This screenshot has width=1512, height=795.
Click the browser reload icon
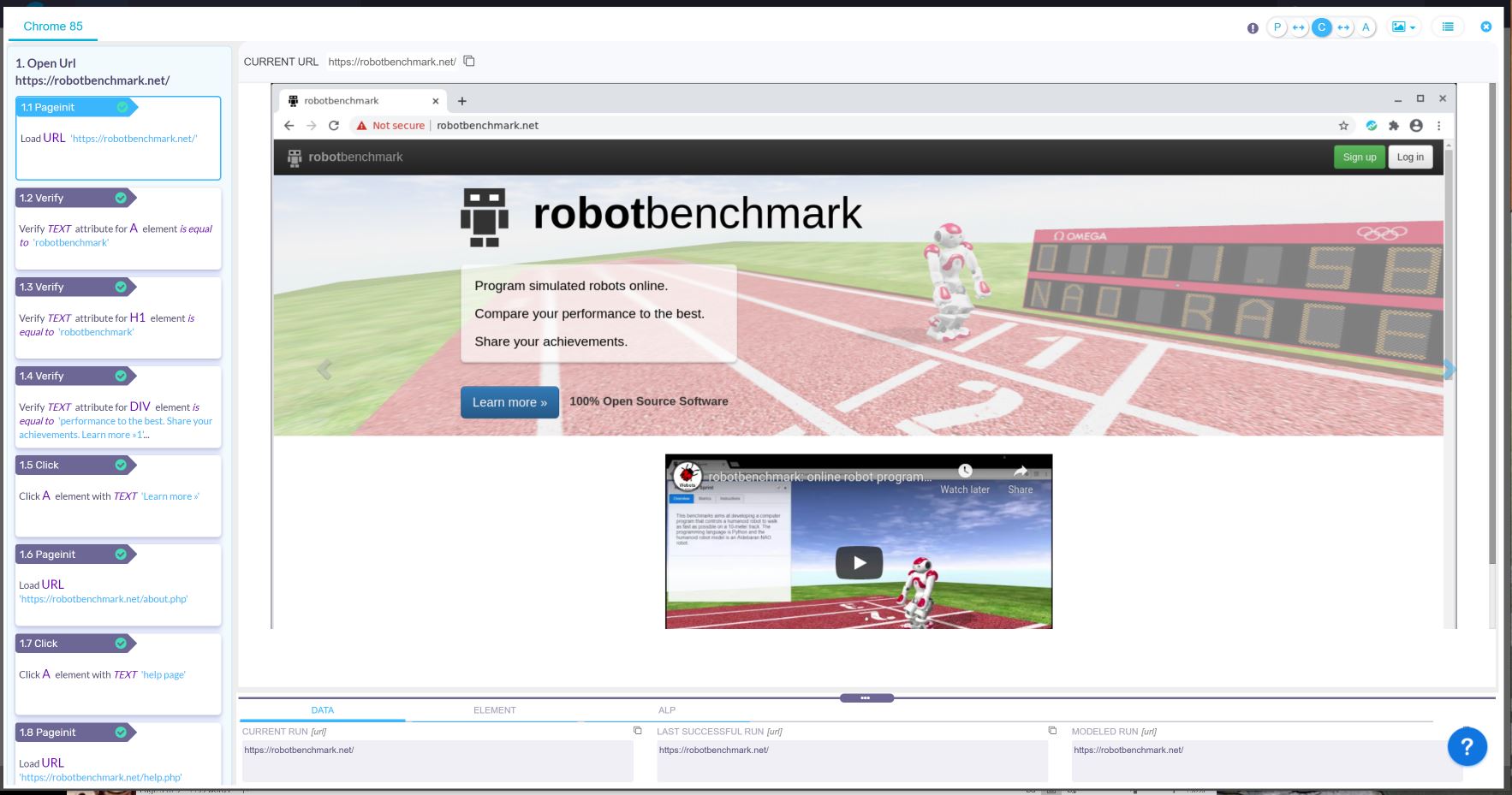click(x=334, y=125)
